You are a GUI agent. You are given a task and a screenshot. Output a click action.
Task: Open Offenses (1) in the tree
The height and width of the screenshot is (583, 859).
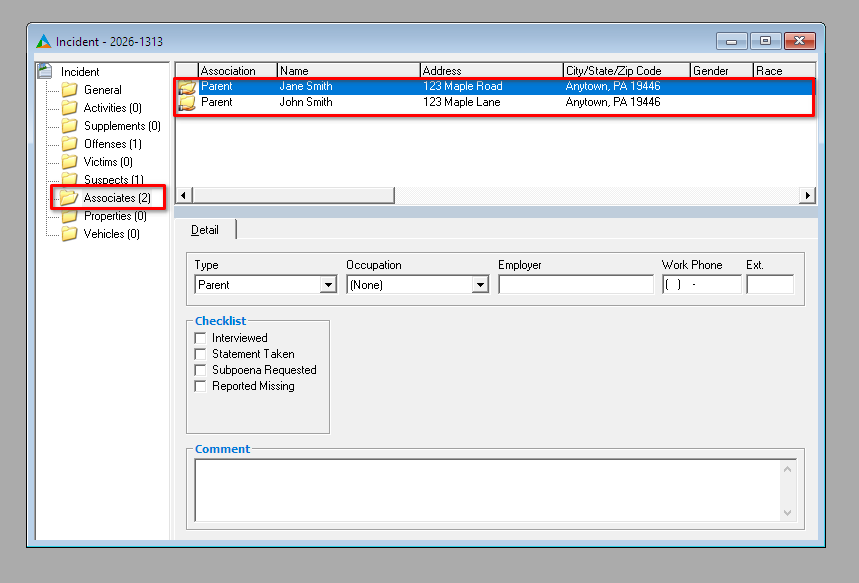point(112,144)
